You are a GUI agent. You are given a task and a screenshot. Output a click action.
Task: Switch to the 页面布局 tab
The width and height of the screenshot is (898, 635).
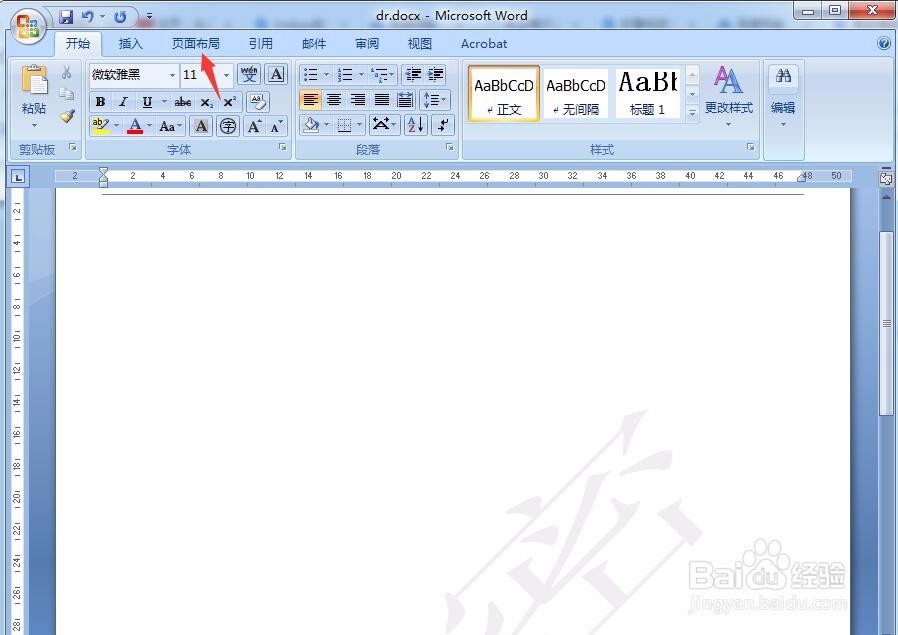(195, 44)
